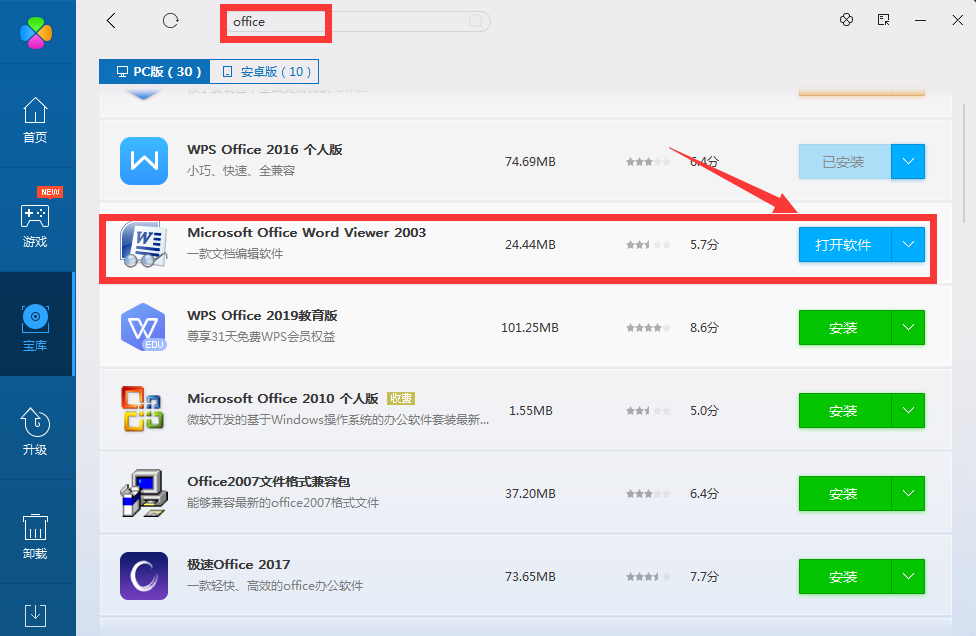Open the 首页 home section
This screenshot has width=976, height=636.
point(35,121)
